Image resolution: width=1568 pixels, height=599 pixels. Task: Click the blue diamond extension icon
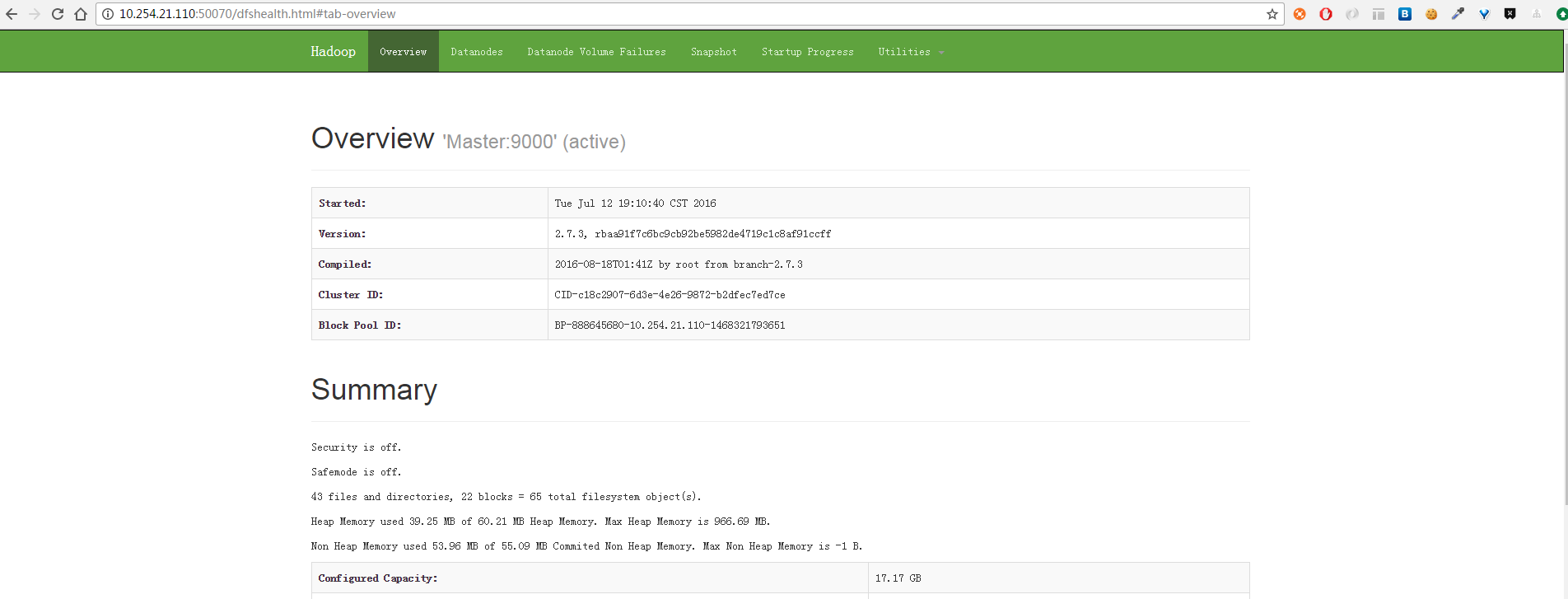tap(1484, 14)
